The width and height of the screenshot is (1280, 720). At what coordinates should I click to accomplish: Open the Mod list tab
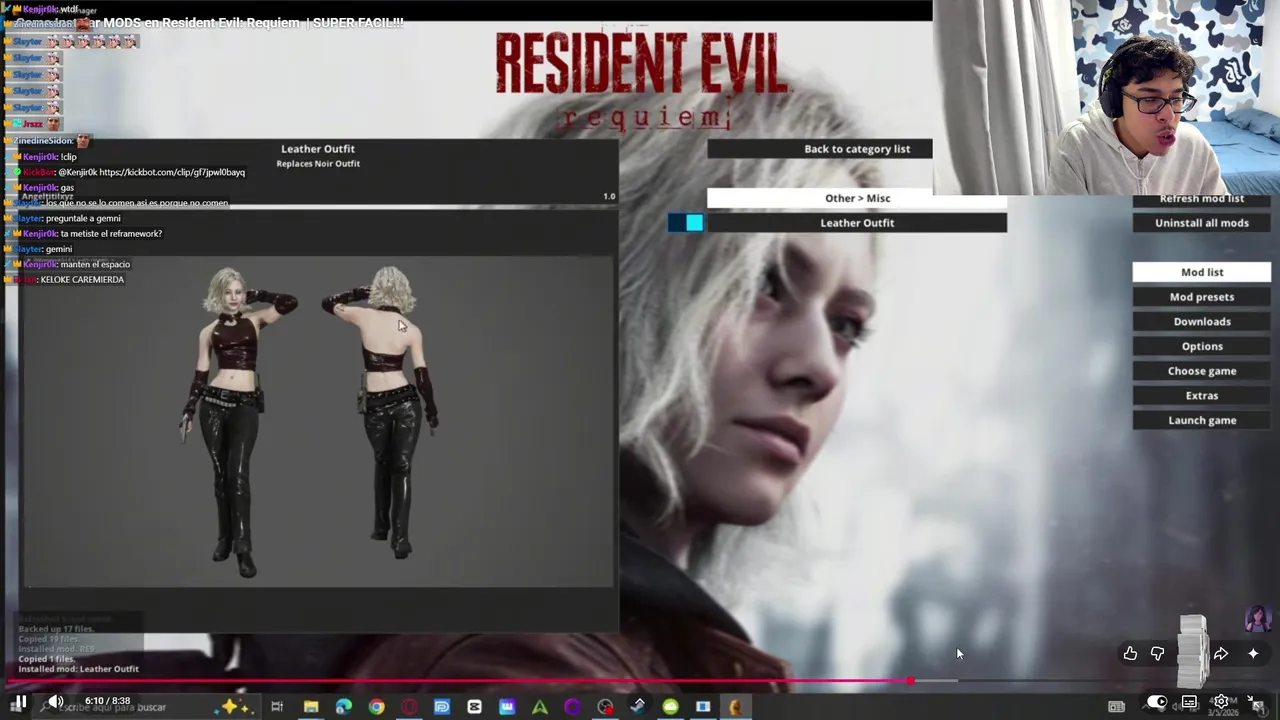click(x=1202, y=272)
